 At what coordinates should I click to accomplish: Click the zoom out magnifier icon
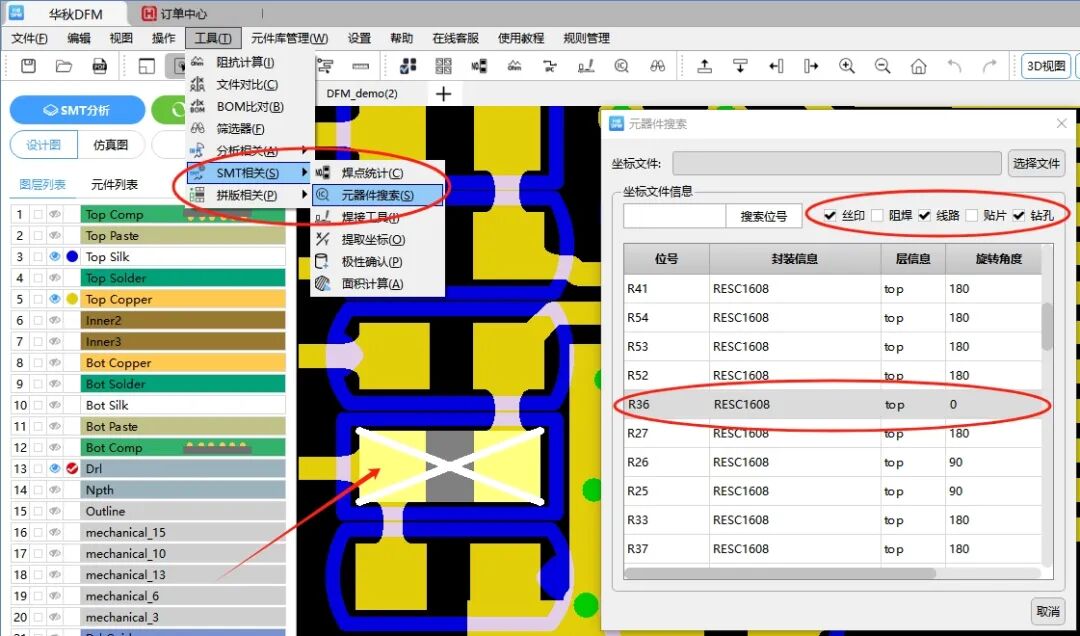click(883, 66)
